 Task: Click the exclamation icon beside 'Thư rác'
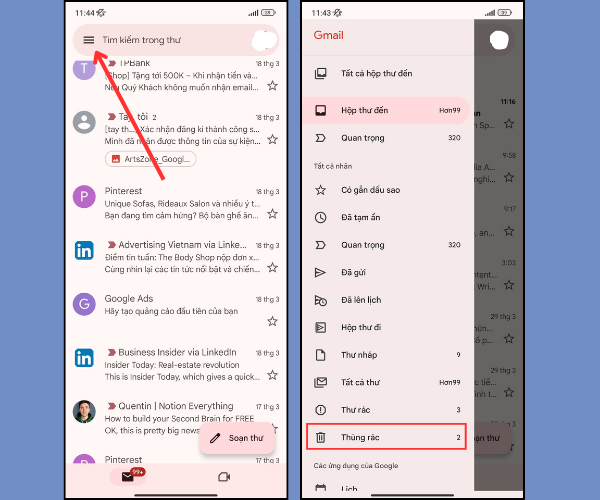click(320, 410)
